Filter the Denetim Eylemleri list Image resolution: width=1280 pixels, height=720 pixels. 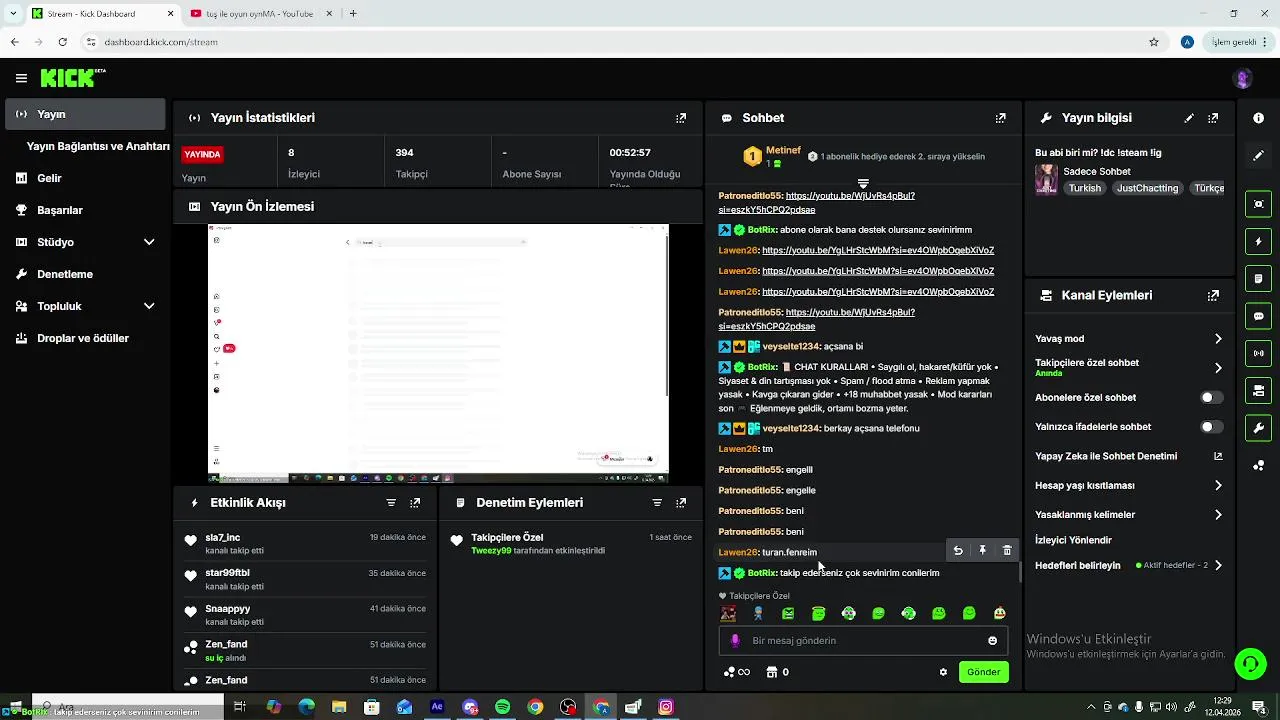coord(657,503)
